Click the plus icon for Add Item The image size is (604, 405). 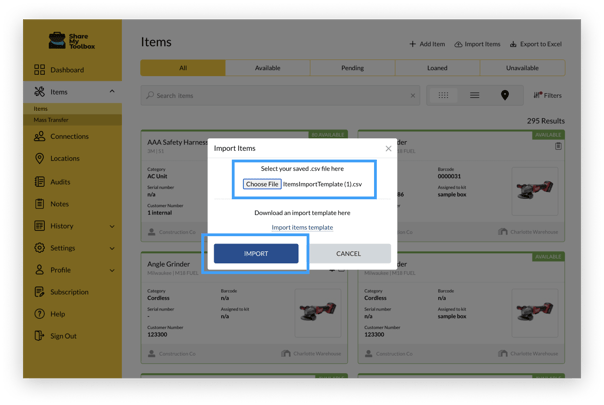point(412,44)
